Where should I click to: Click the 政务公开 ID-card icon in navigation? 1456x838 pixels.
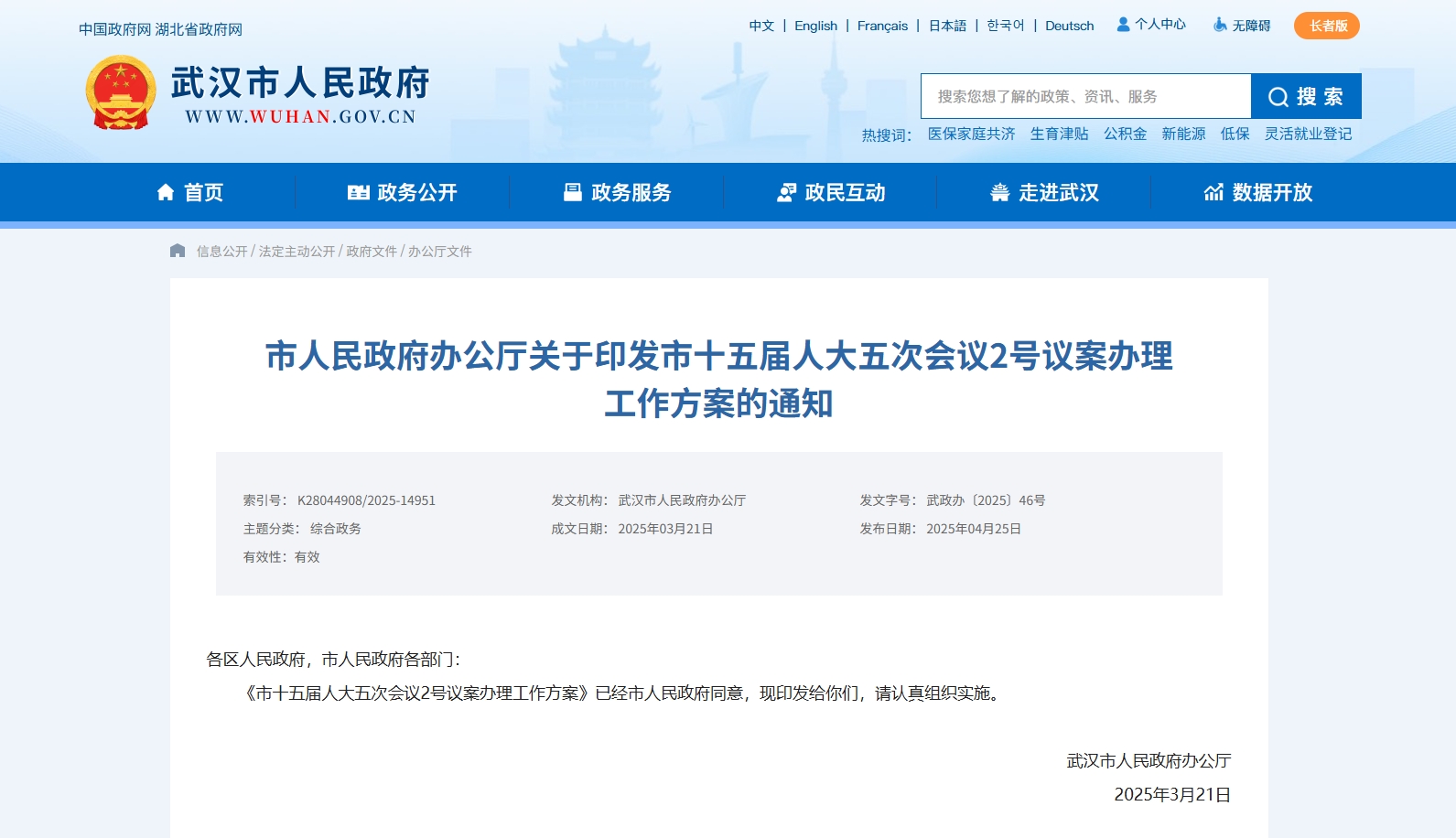tap(358, 192)
